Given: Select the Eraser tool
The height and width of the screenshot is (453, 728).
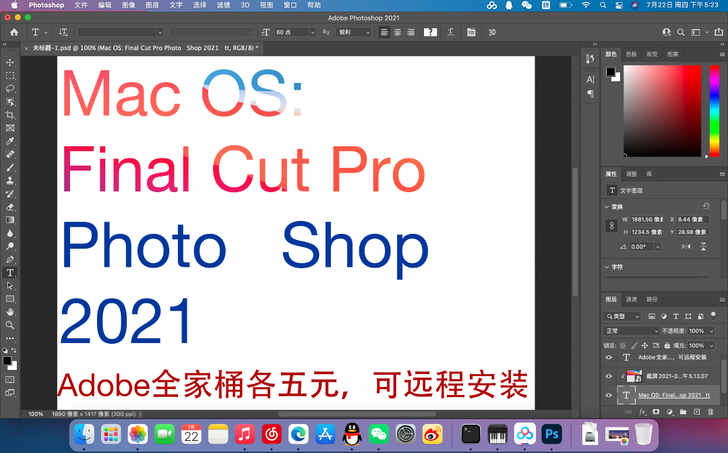Looking at the screenshot, I should [10, 207].
